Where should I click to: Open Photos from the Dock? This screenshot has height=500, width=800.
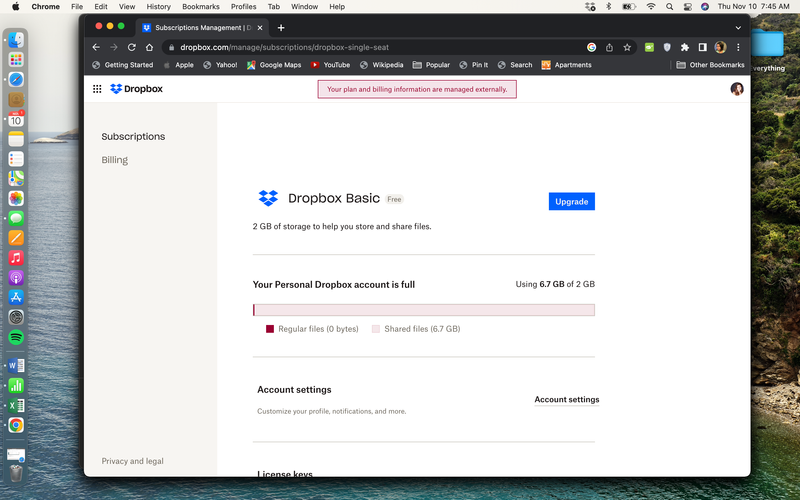point(16,198)
